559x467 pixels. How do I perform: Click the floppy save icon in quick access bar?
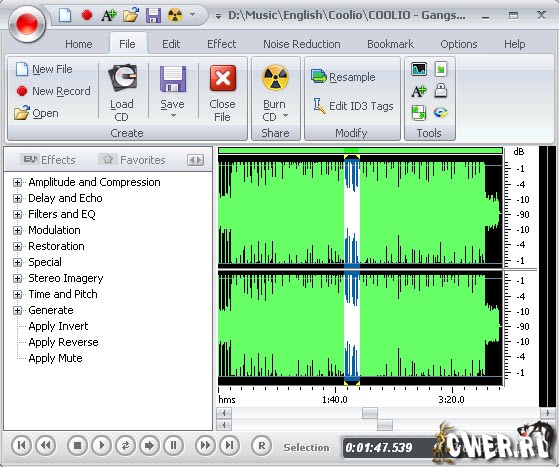[153, 15]
